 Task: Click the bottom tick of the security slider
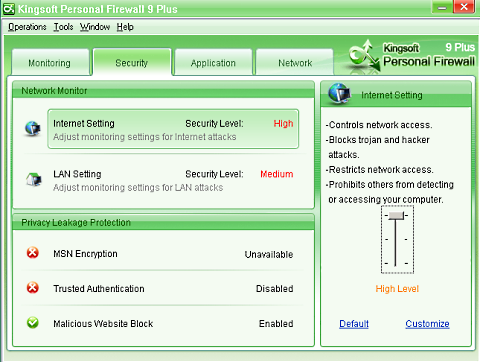(396, 263)
